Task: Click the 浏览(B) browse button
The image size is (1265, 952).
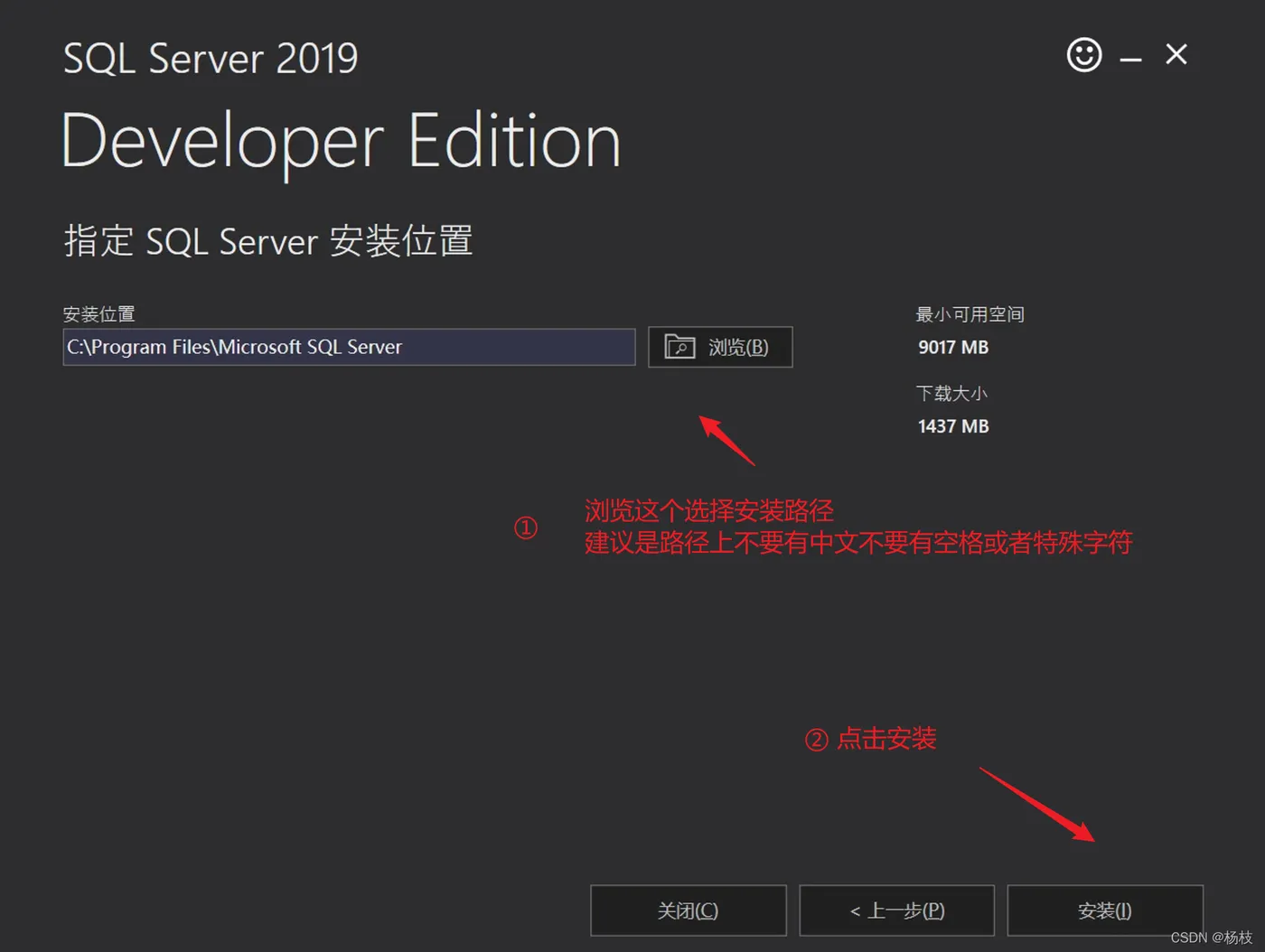Action: (x=720, y=347)
